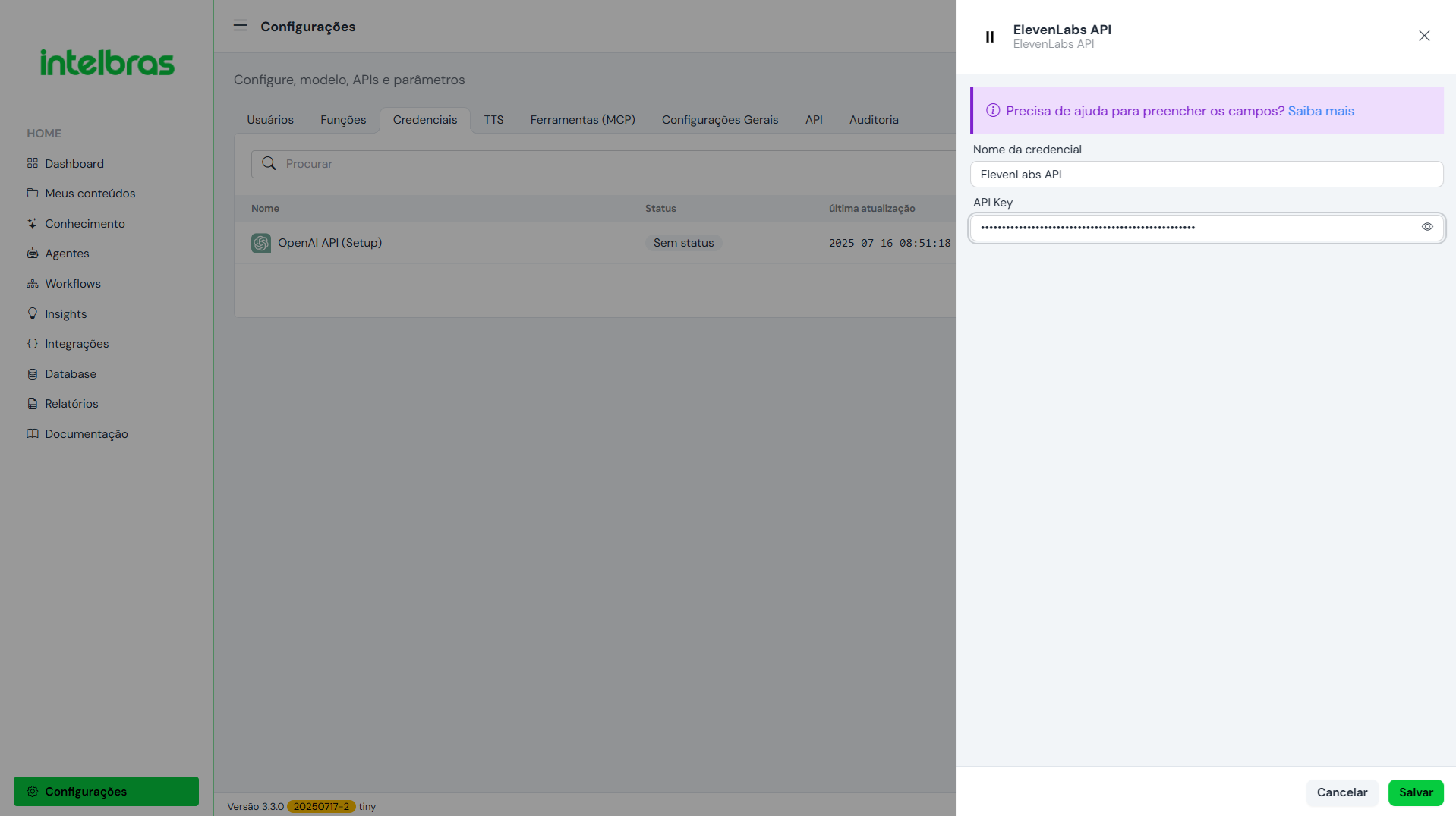Go to Relatórios
The image size is (1456, 816).
point(71,403)
